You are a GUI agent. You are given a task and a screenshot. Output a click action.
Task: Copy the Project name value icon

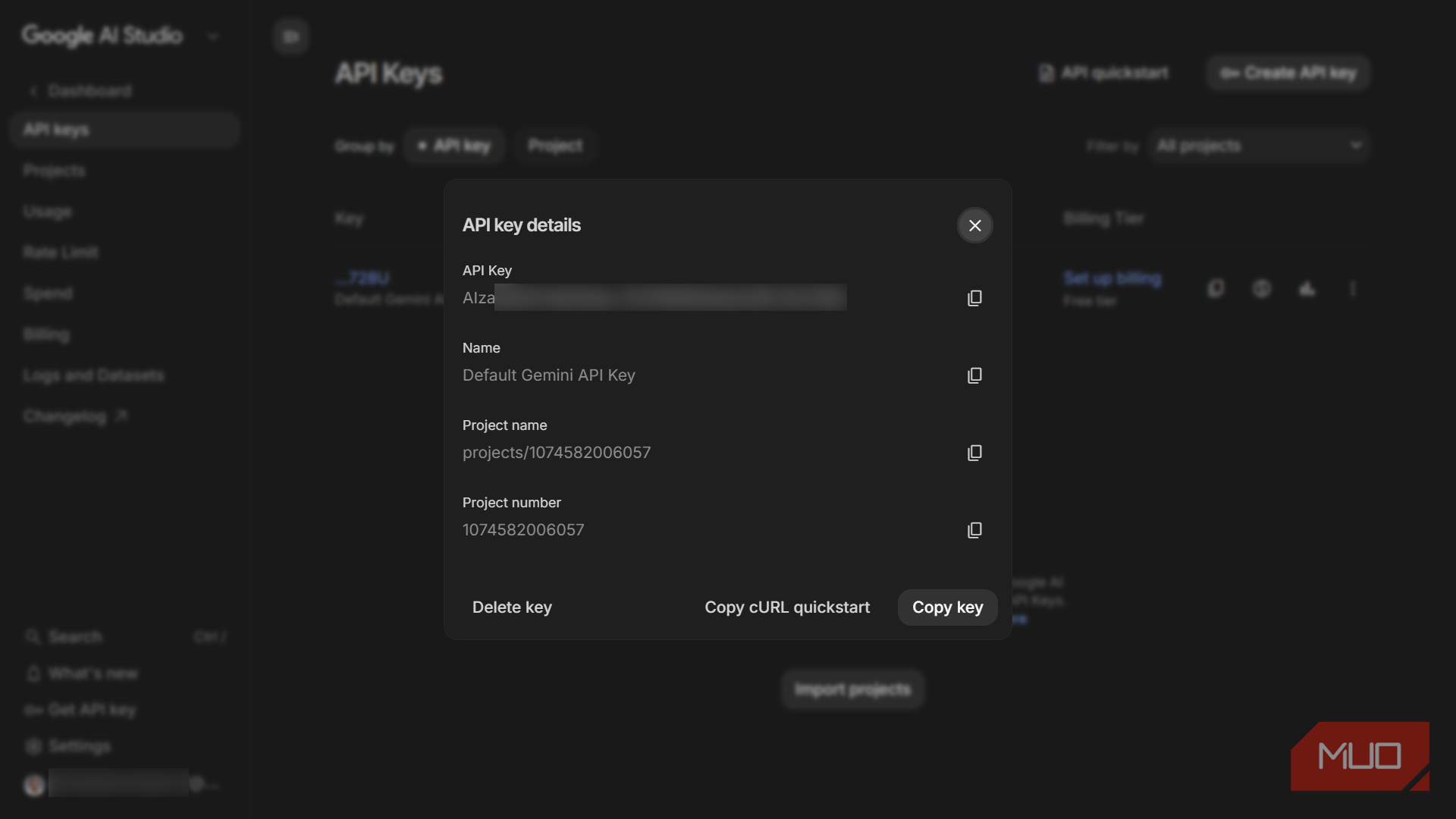(974, 453)
